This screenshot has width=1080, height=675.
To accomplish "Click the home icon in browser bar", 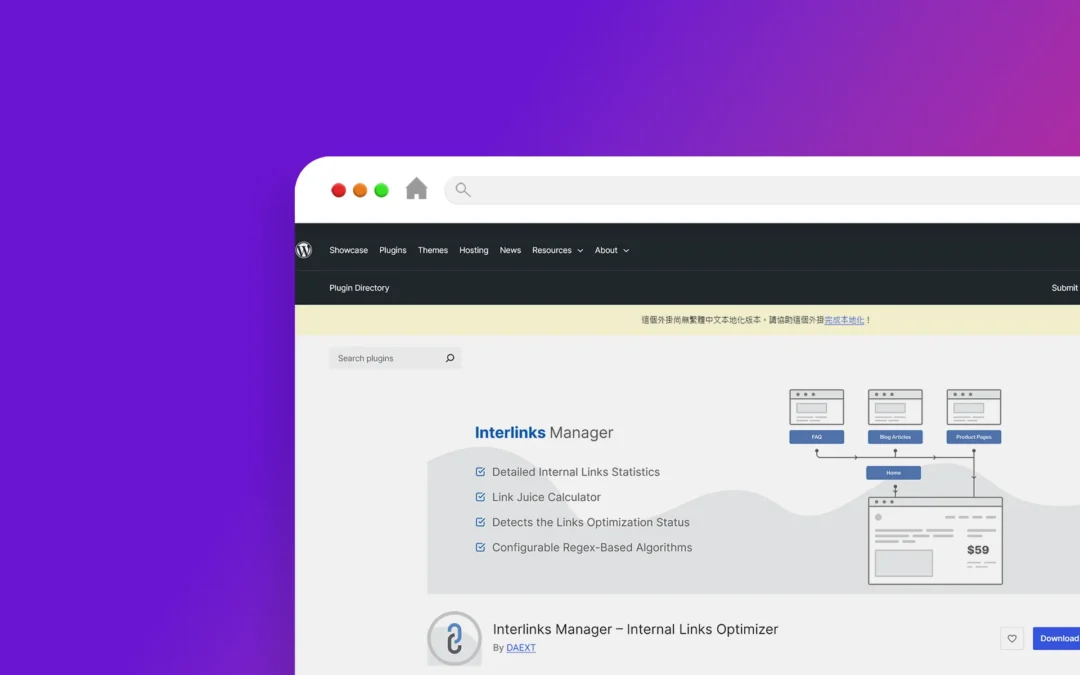I will click(416, 189).
